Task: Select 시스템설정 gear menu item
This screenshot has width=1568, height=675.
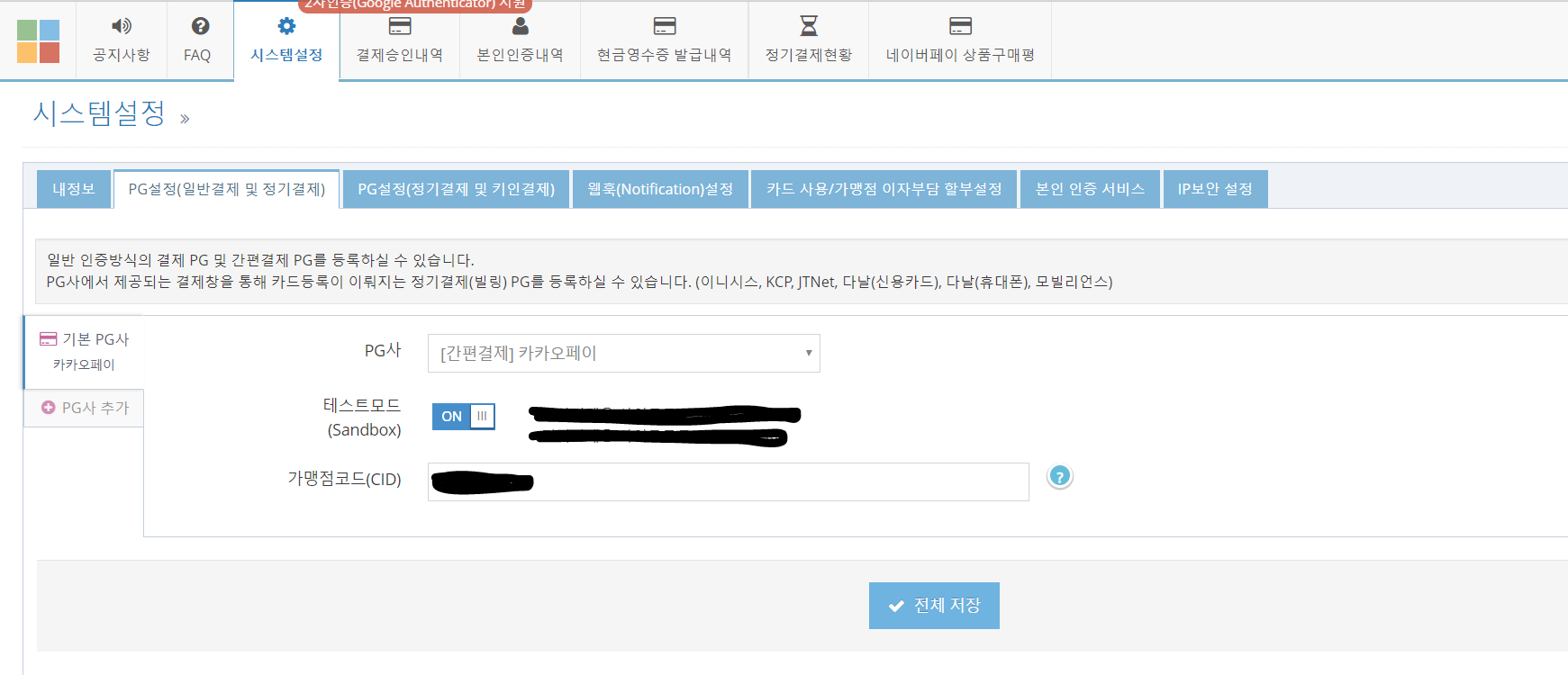Action: point(286,40)
